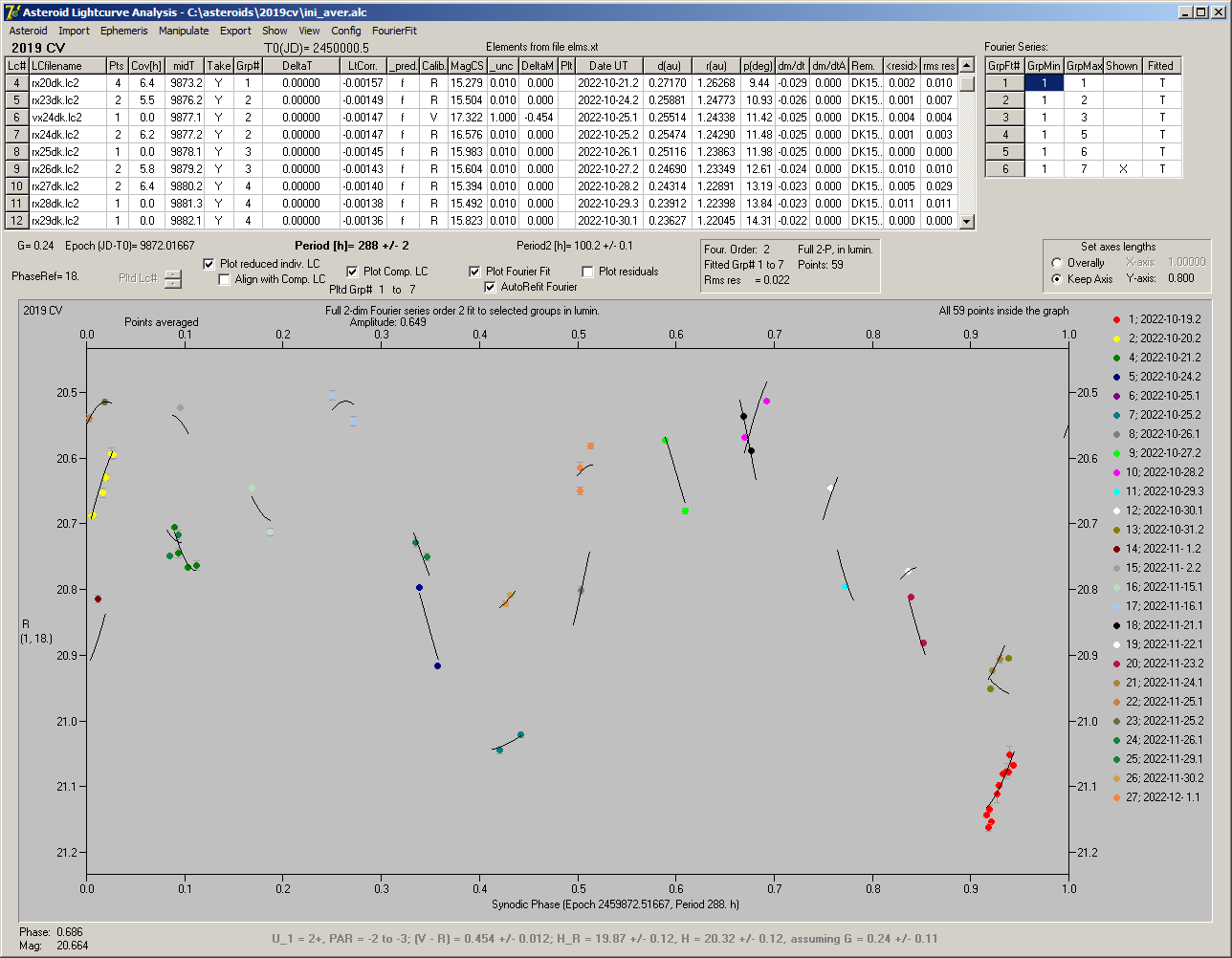
Task: Click the Rms res = 0.022 text
Action: pyautogui.click(x=746, y=280)
